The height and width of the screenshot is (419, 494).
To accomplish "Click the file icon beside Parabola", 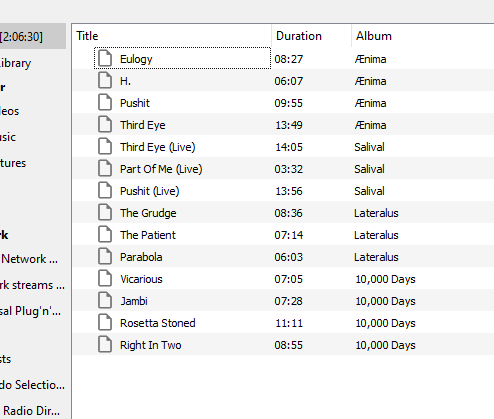I will tap(105, 257).
